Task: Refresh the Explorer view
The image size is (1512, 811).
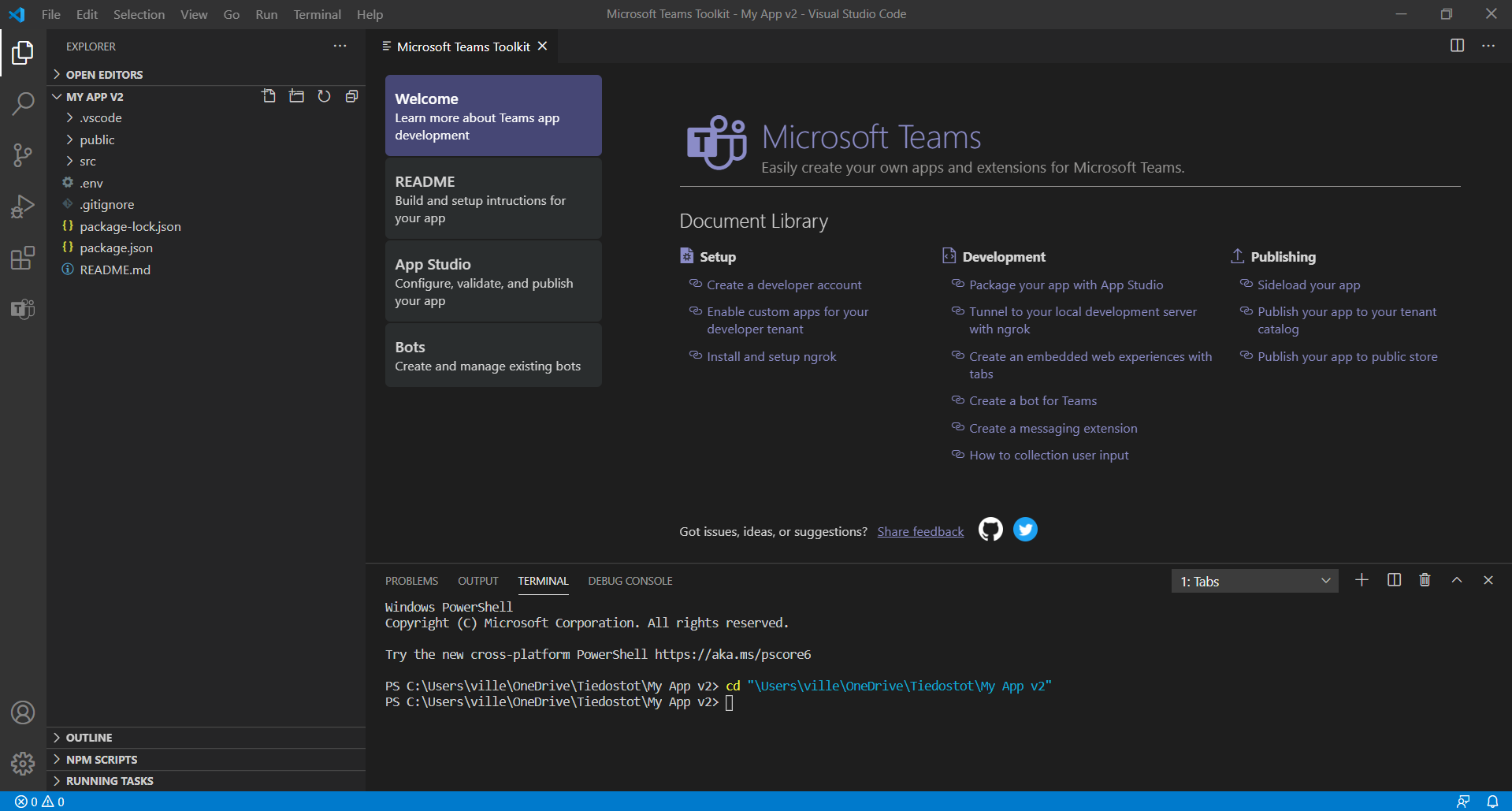Action: pos(324,95)
